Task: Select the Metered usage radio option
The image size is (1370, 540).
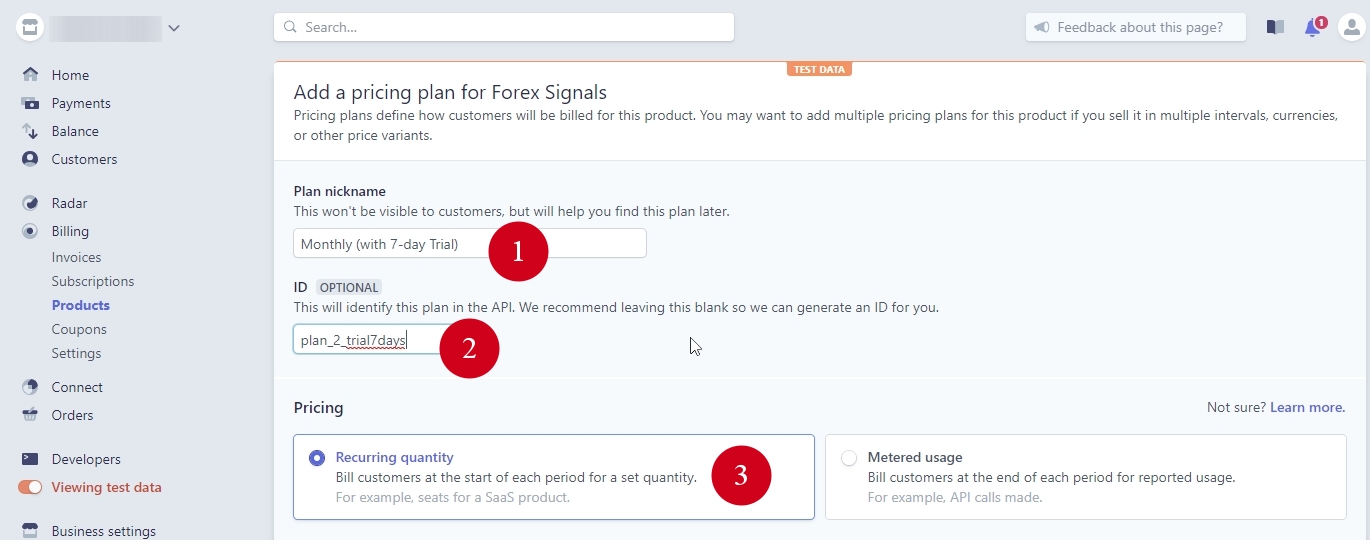Action: point(849,458)
